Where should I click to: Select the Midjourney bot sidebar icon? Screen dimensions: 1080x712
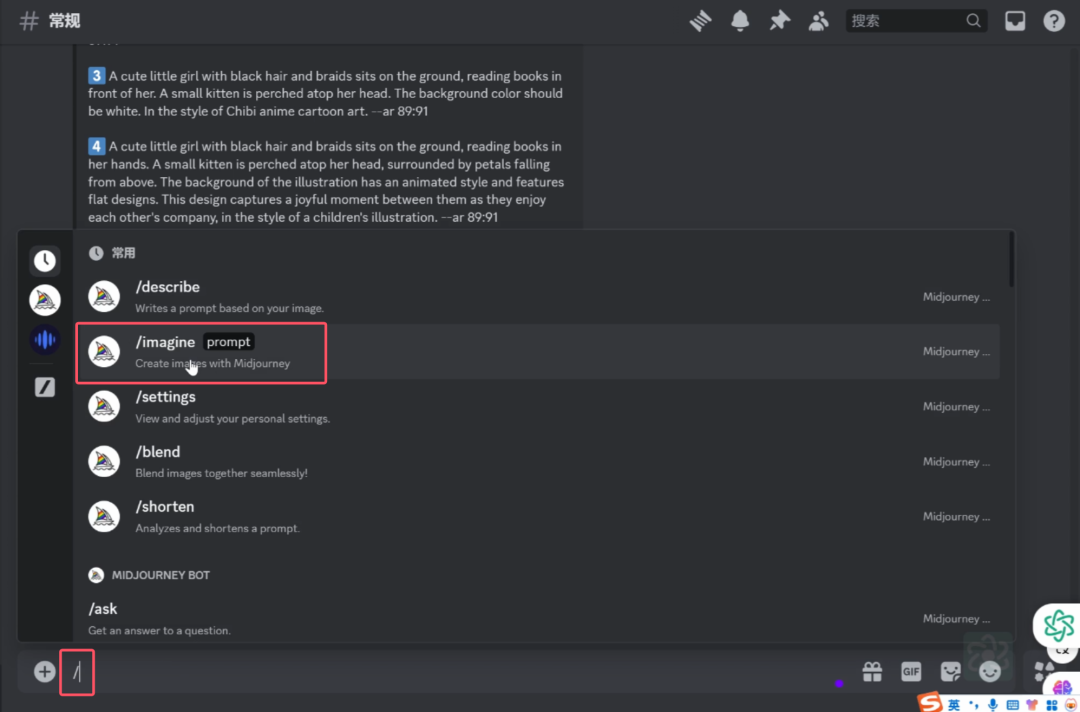pyautogui.click(x=45, y=300)
